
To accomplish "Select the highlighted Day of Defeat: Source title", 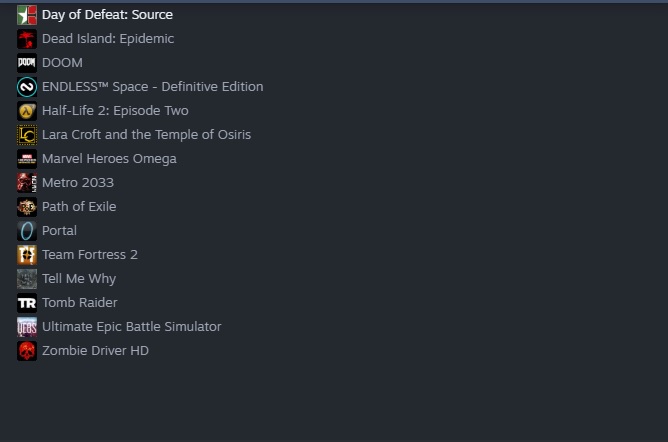I will click(x=107, y=15).
